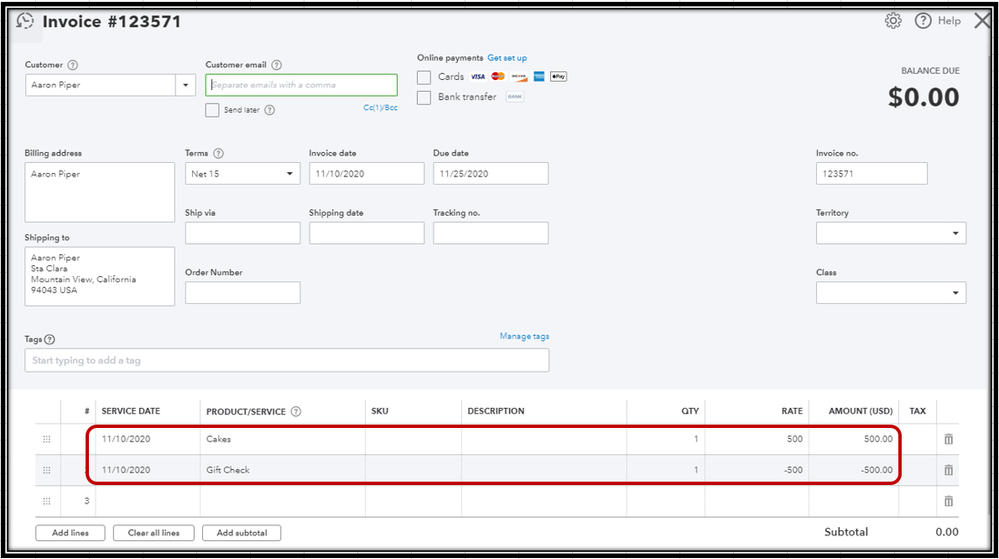Open the settings gear icon
The width and height of the screenshot is (999, 559).
coord(893,21)
